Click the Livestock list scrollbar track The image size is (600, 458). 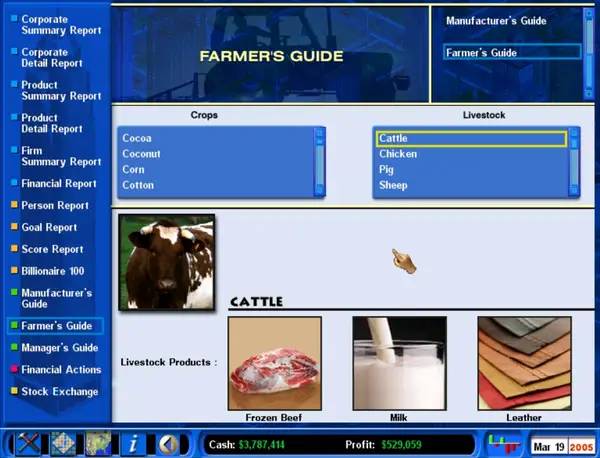pyautogui.click(x=574, y=168)
